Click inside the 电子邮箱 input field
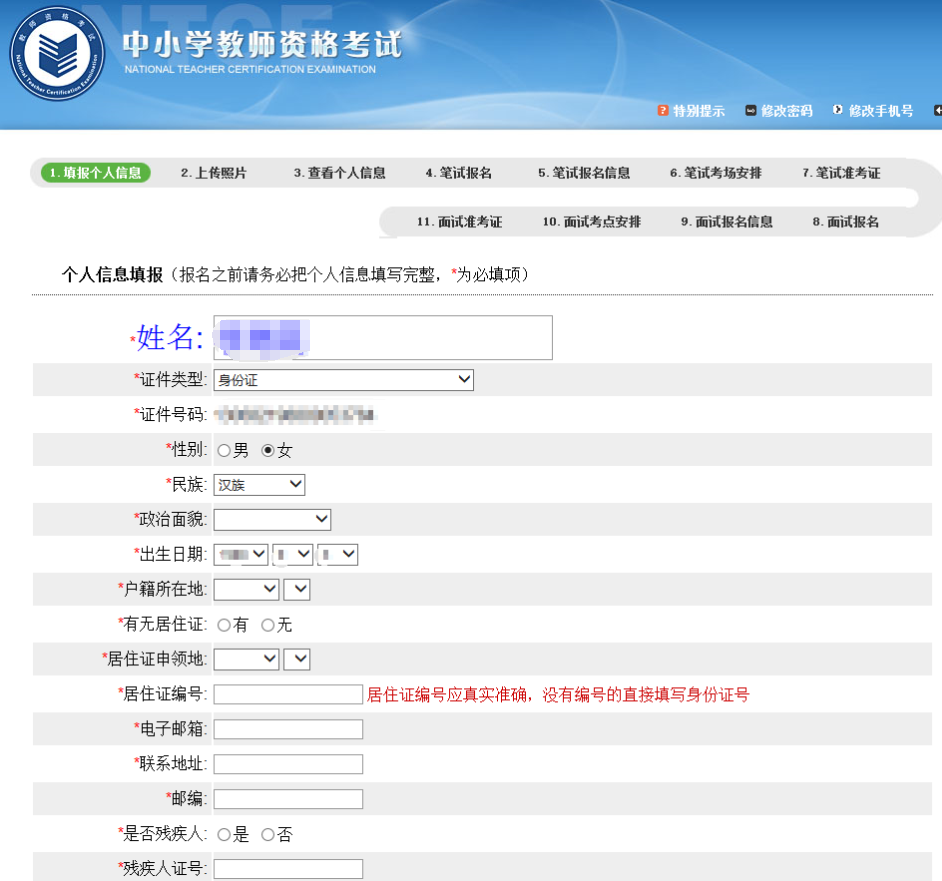Viewport: 942px width, 881px height. (x=287, y=729)
